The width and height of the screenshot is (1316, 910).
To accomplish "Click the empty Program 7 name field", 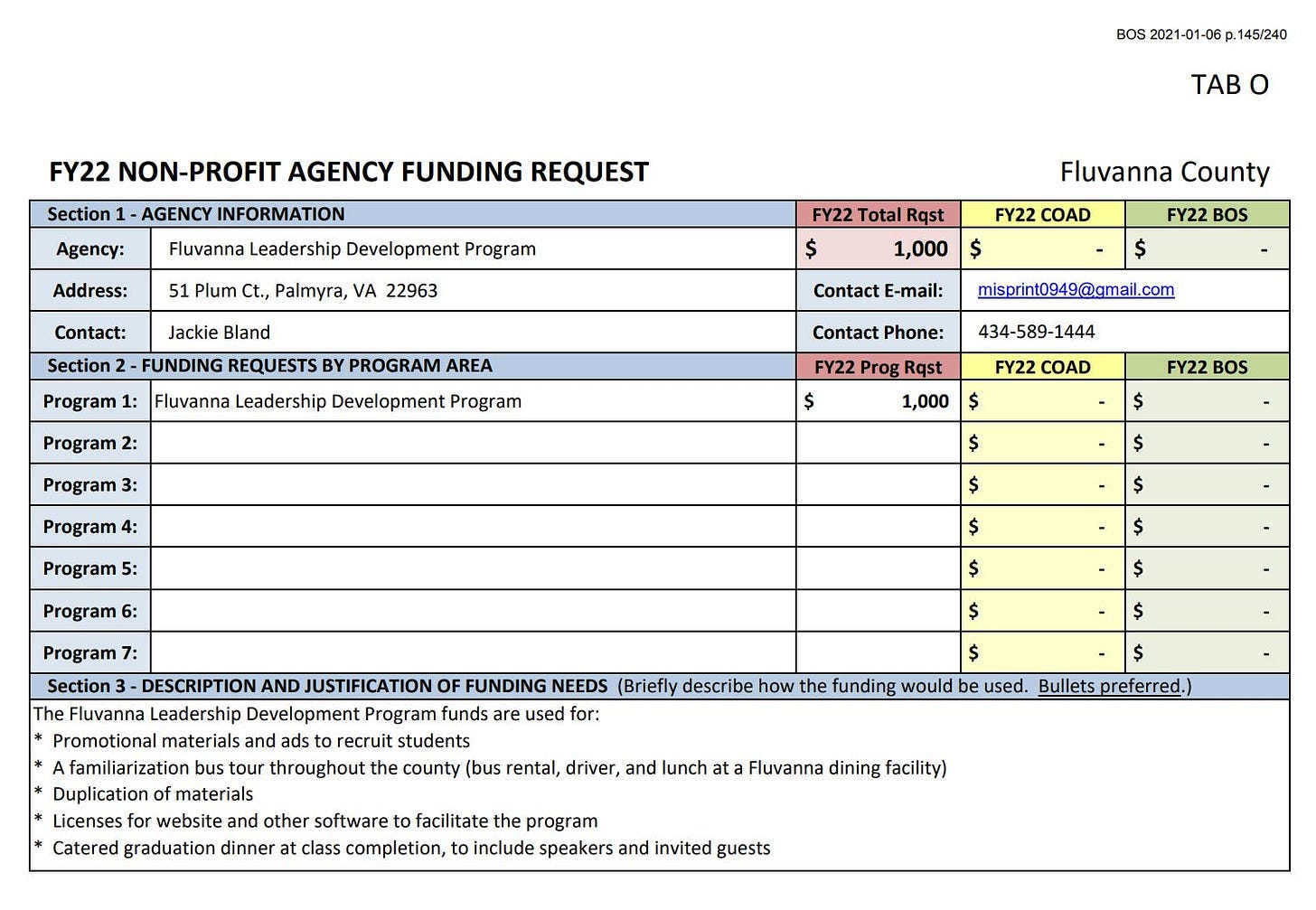I will pos(472,652).
